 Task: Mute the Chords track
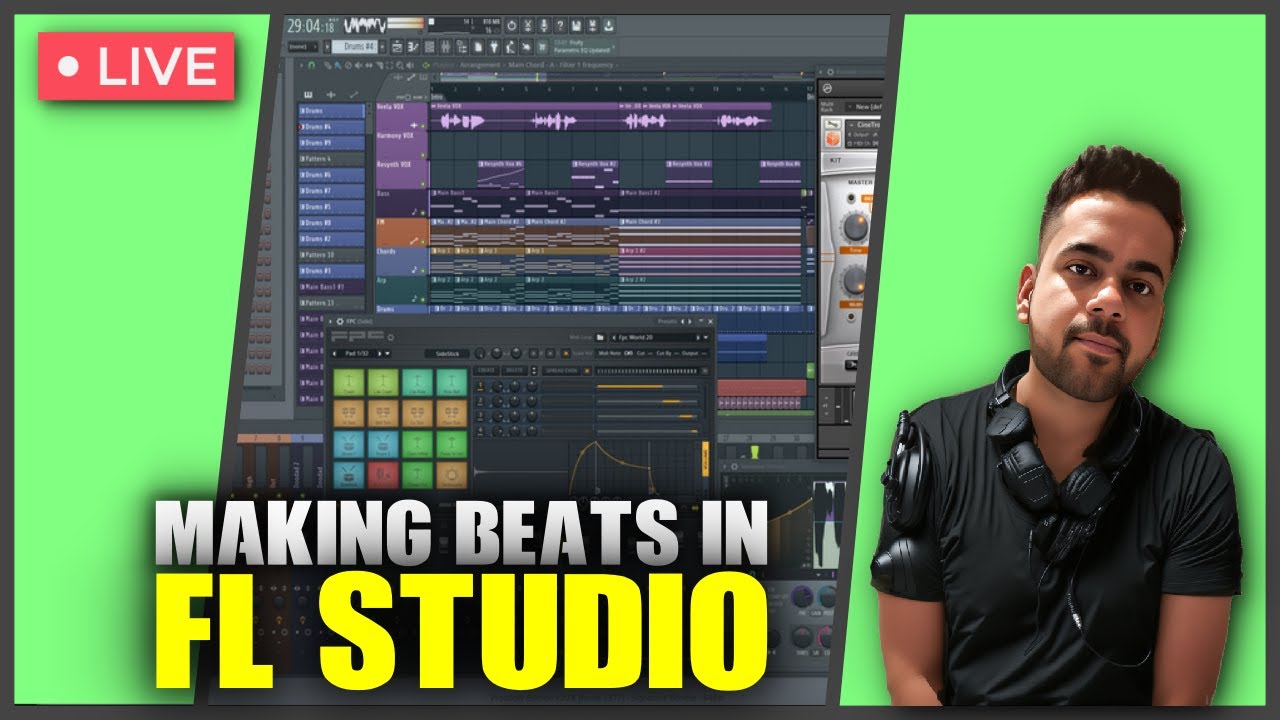(423, 271)
